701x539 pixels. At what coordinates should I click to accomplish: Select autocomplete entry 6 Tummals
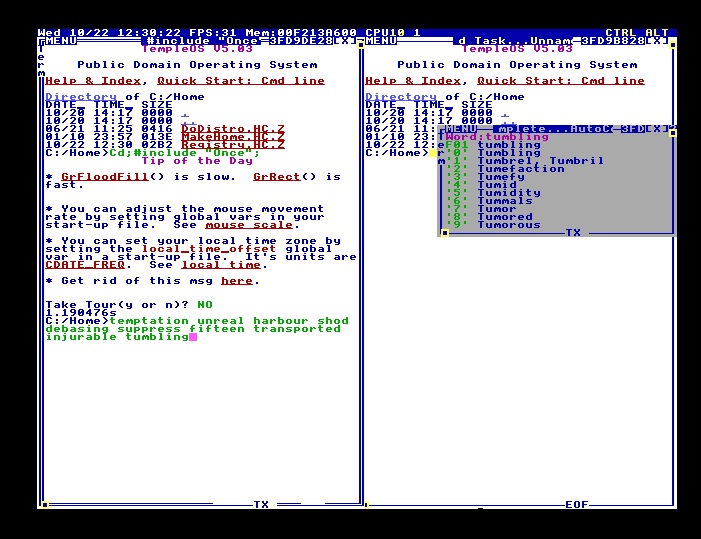(489, 201)
